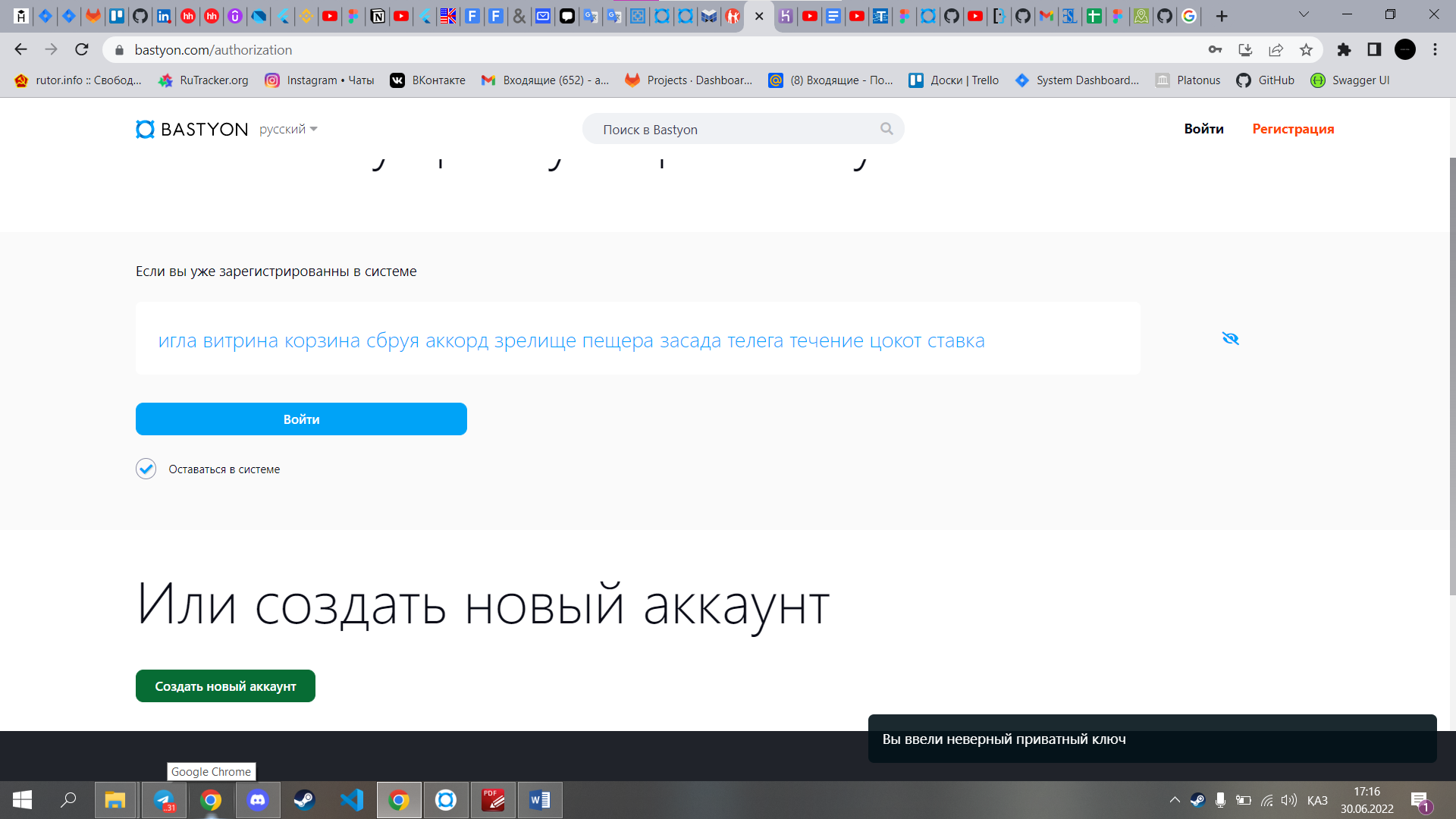Open the System Dashboard bookmark
Image resolution: width=1456 pixels, height=819 pixels.
(x=1077, y=80)
